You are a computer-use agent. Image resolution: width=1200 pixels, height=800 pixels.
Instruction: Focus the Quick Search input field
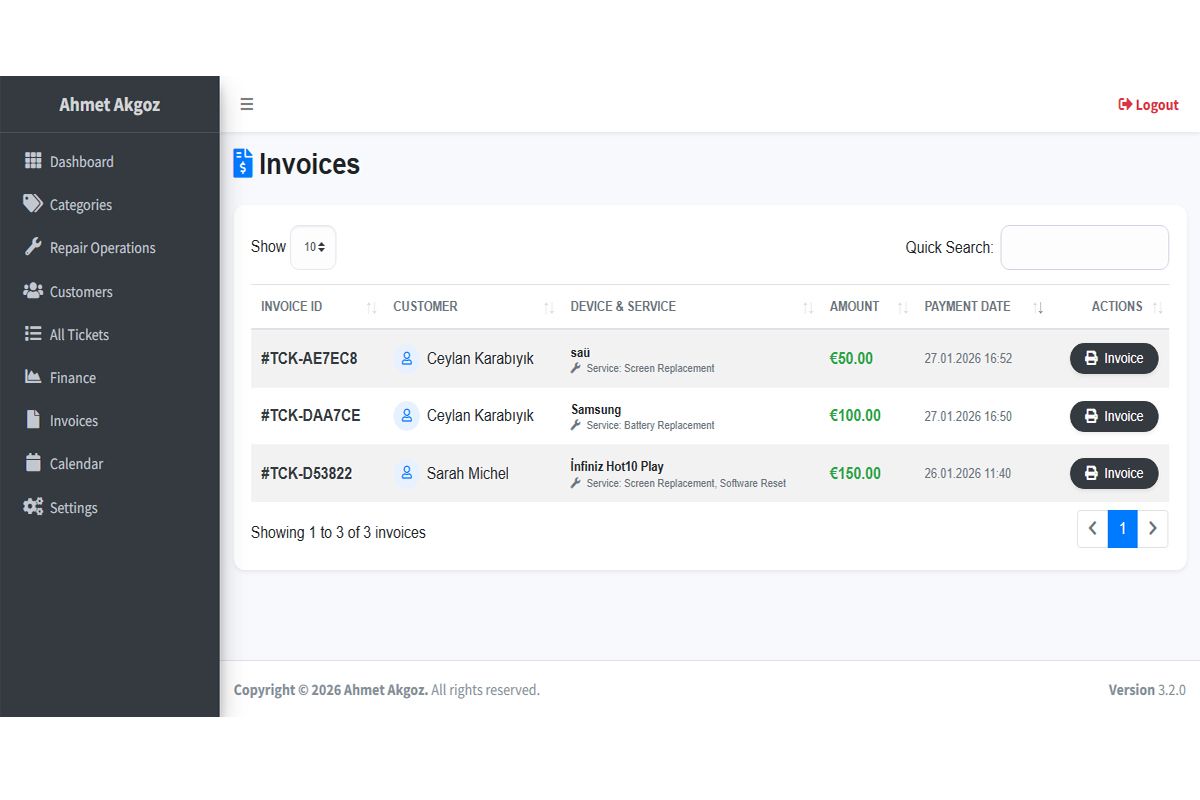point(1085,247)
